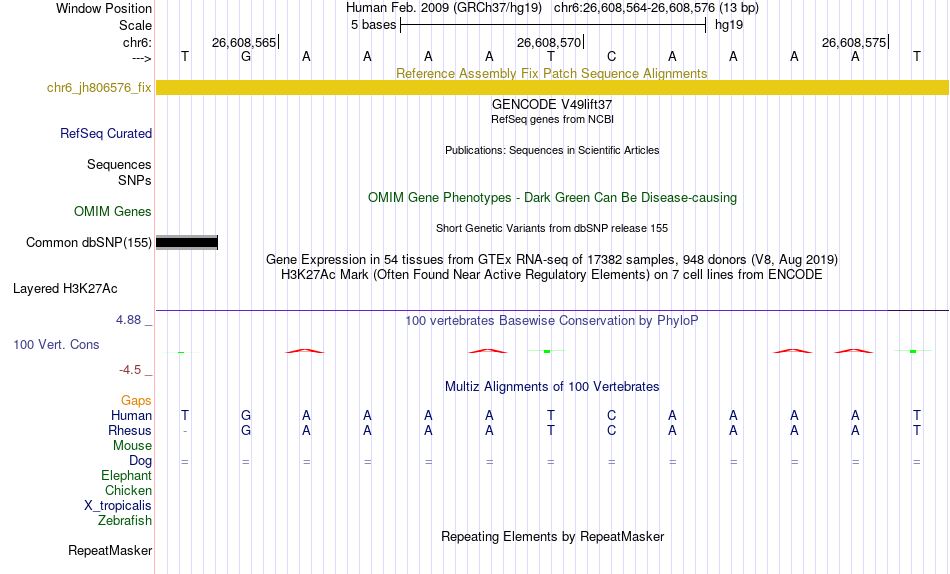
Task: Click the GENCODE V49lift37 track title
Action: click(552, 105)
